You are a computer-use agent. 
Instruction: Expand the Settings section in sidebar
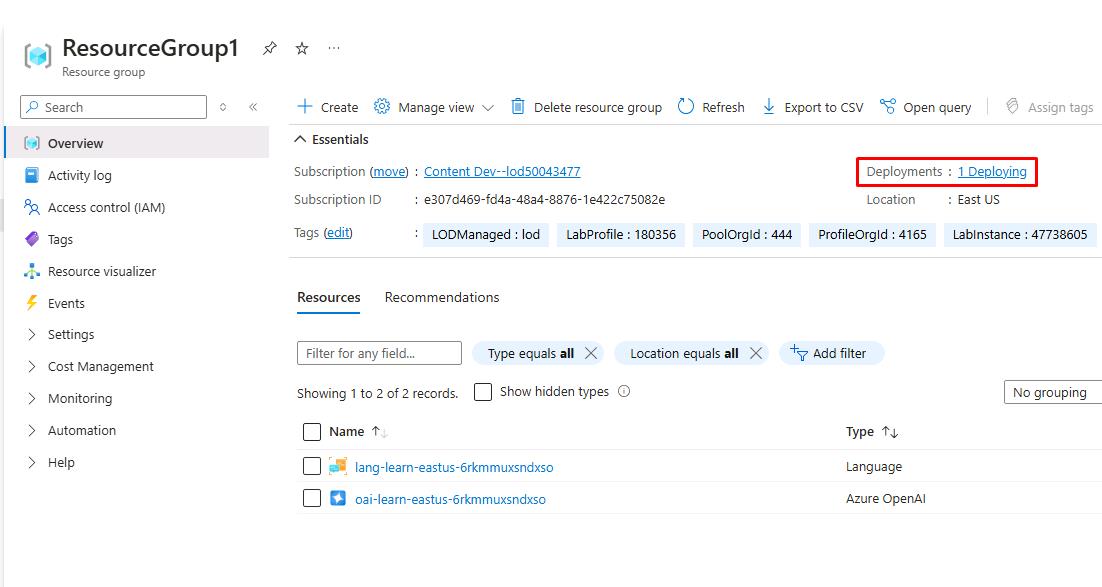32,335
